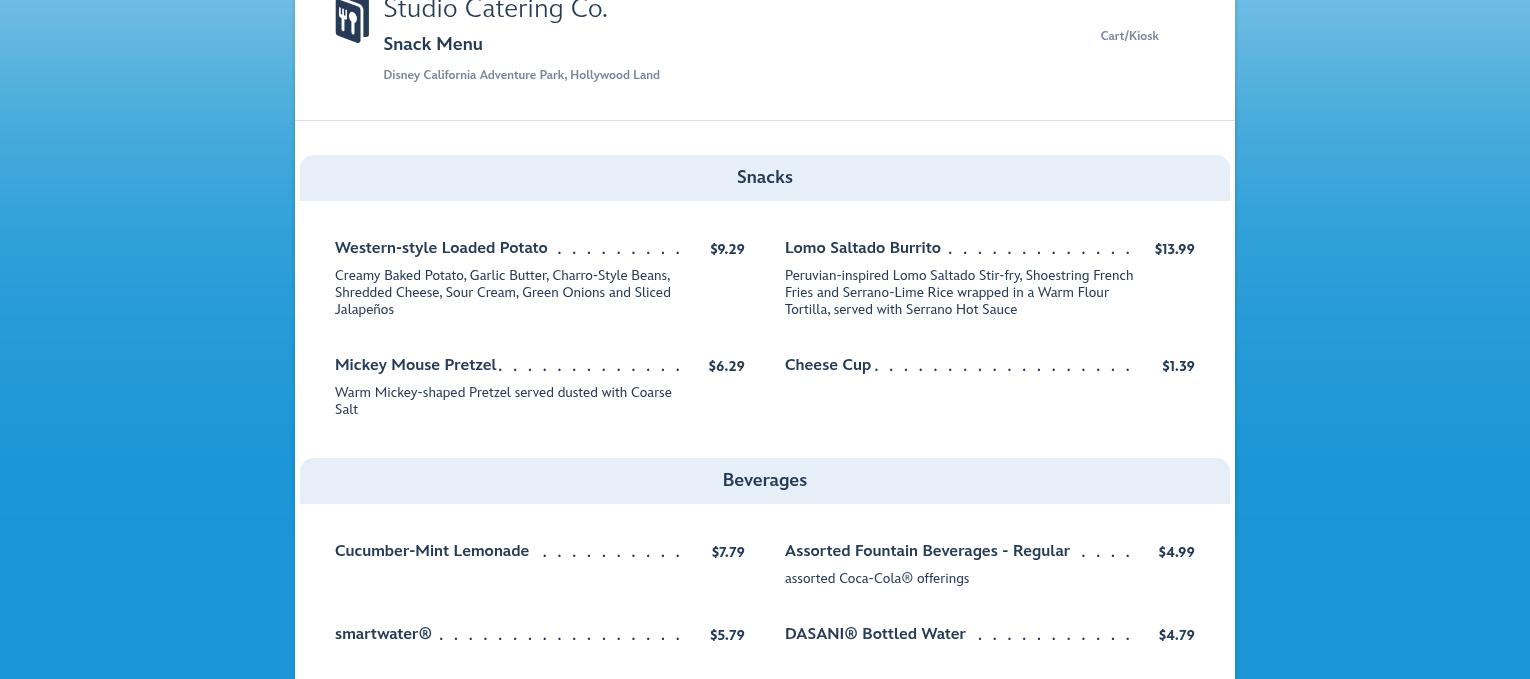Select the Cheese Cup item
This screenshot has height=679, width=1530.
828,365
